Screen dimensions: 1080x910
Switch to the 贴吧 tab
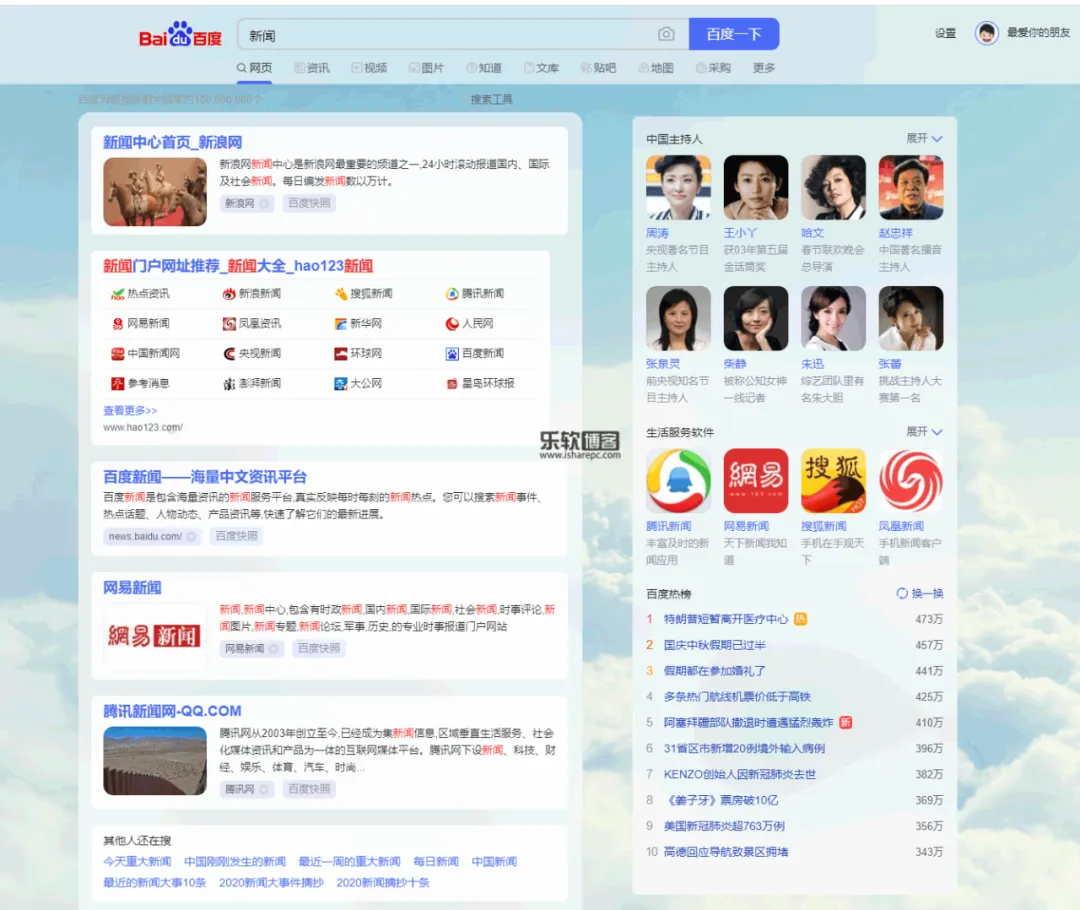[x=598, y=68]
